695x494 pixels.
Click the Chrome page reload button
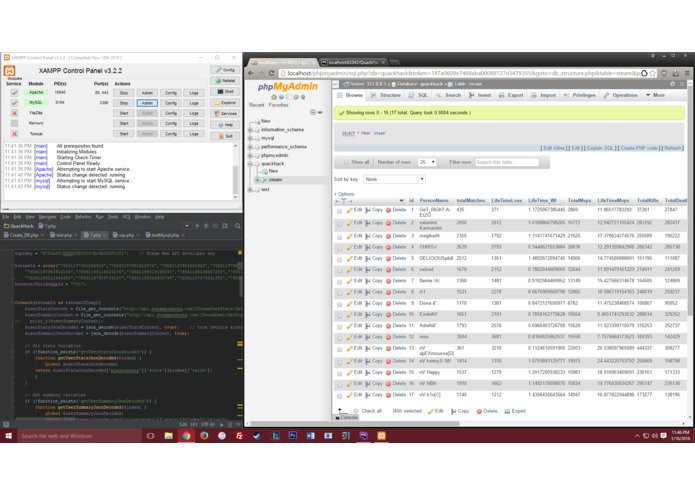click(x=271, y=73)
